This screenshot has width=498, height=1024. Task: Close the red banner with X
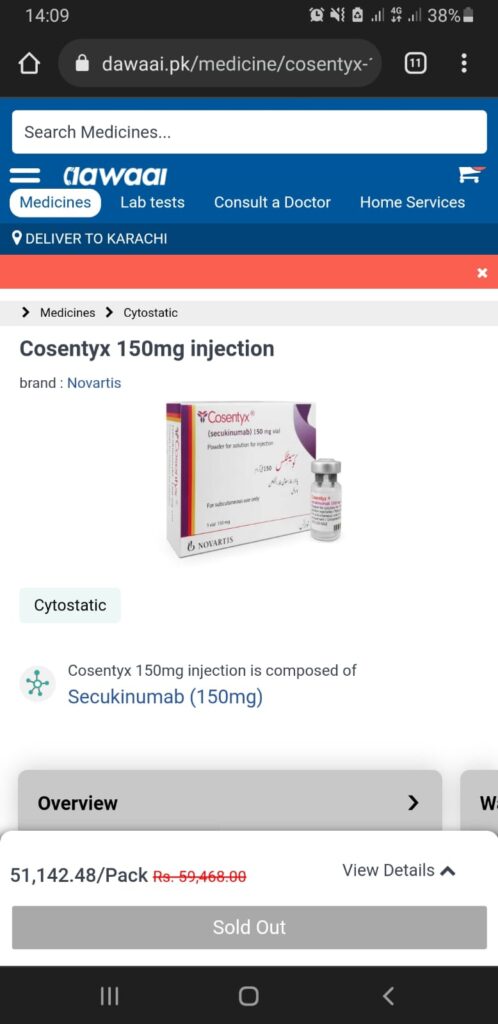point(482,273)
